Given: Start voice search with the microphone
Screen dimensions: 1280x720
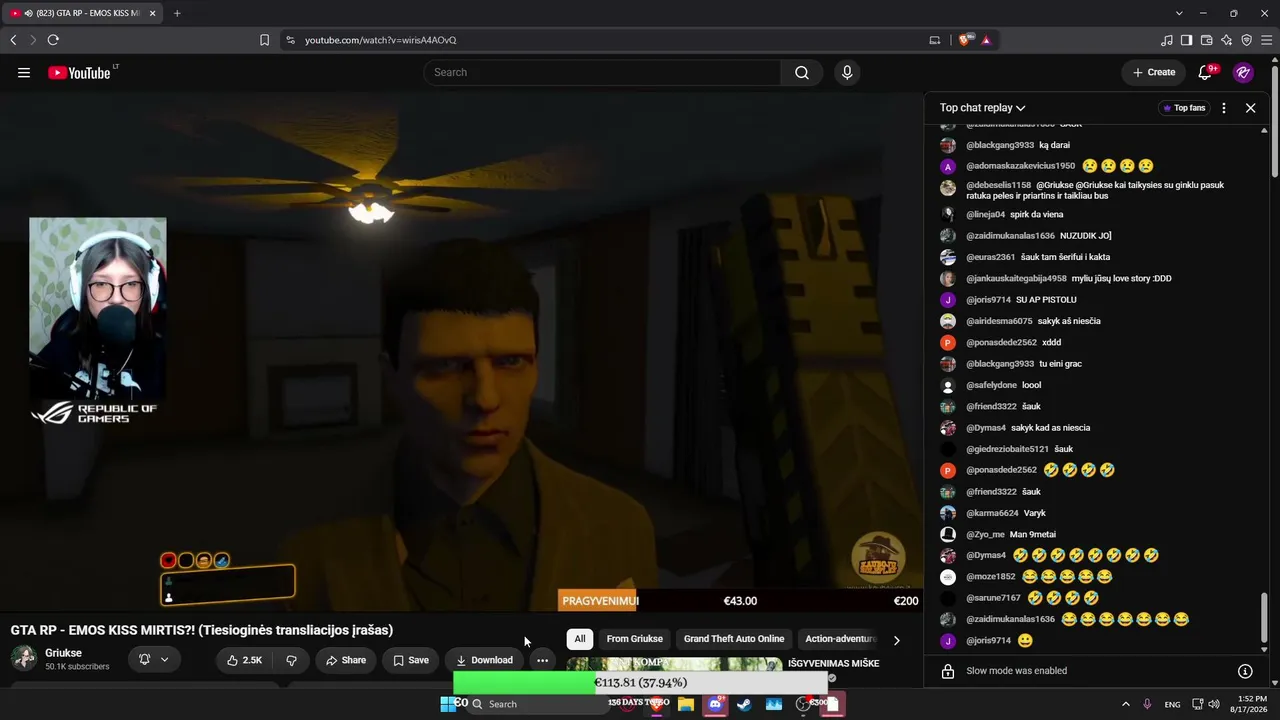Looking at the screenshot, I should pos(847,72).
